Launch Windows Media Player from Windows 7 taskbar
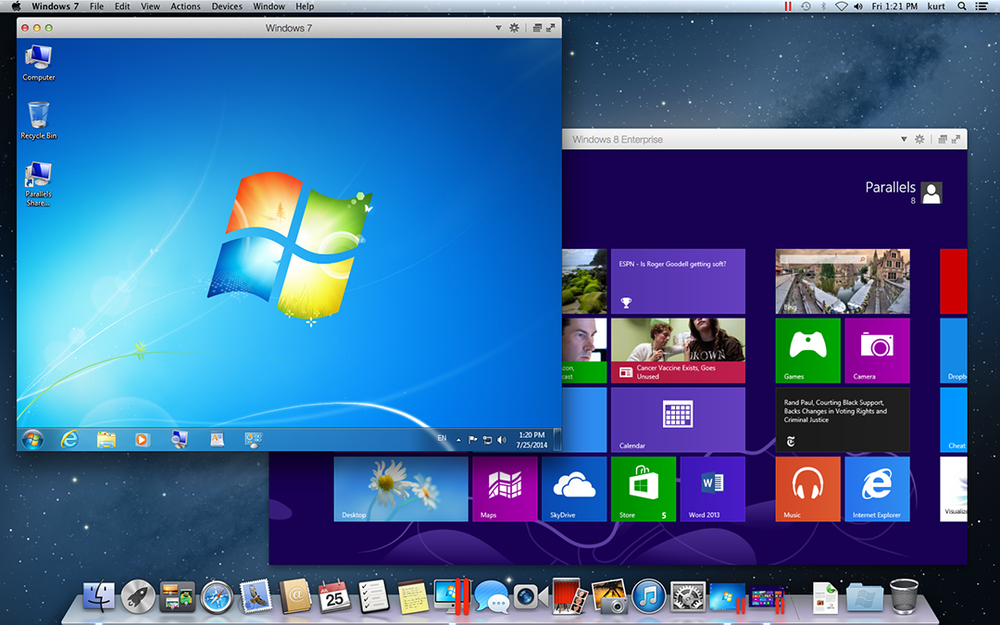The height and width of the screenshot is (625, 1000). coord(142,439)
